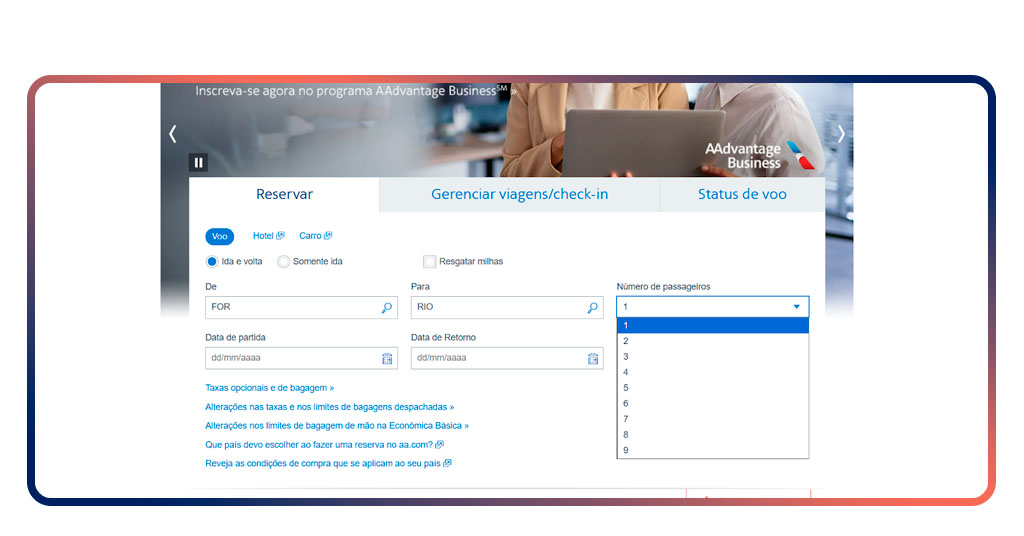Choose 5 passengers from the list
This screenshot has height=536, width=1024.
[712, 388]
